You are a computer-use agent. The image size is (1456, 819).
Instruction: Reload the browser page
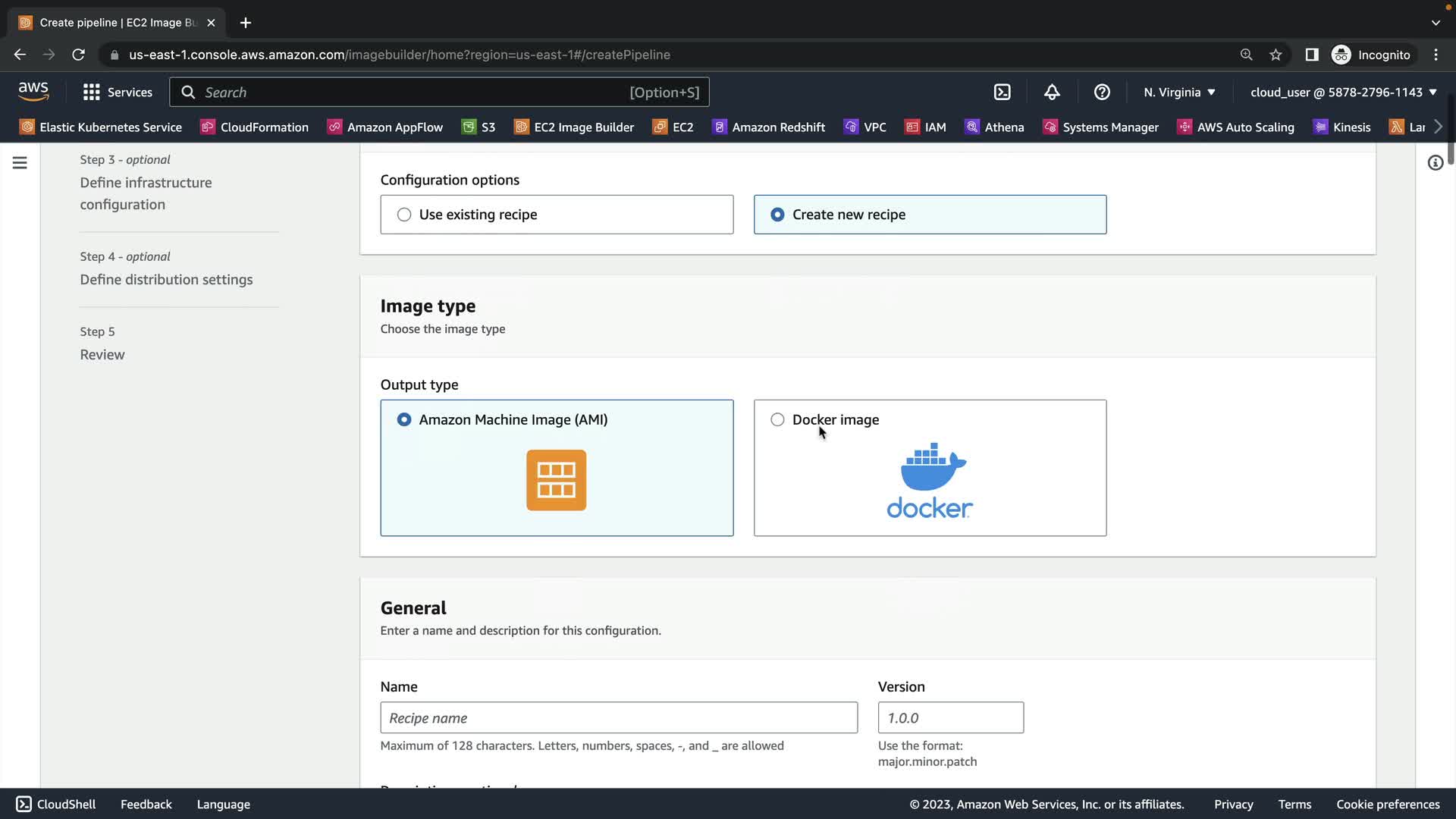(78, 55)
